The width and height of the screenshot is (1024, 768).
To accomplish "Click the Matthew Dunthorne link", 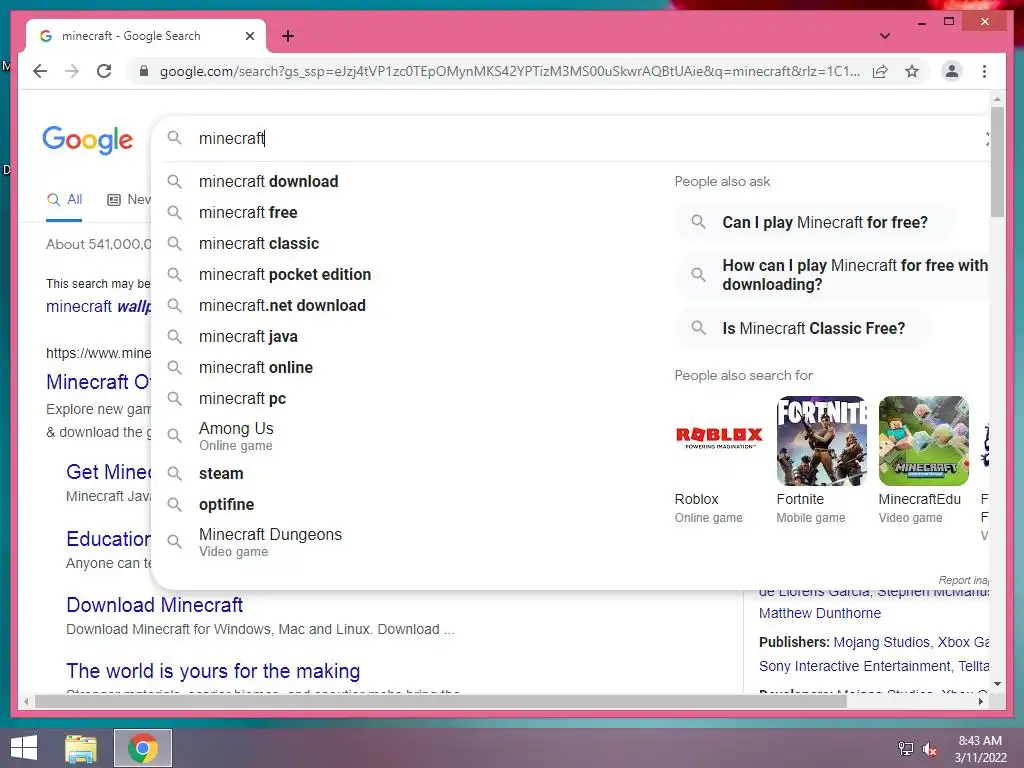I will (820, 613).
